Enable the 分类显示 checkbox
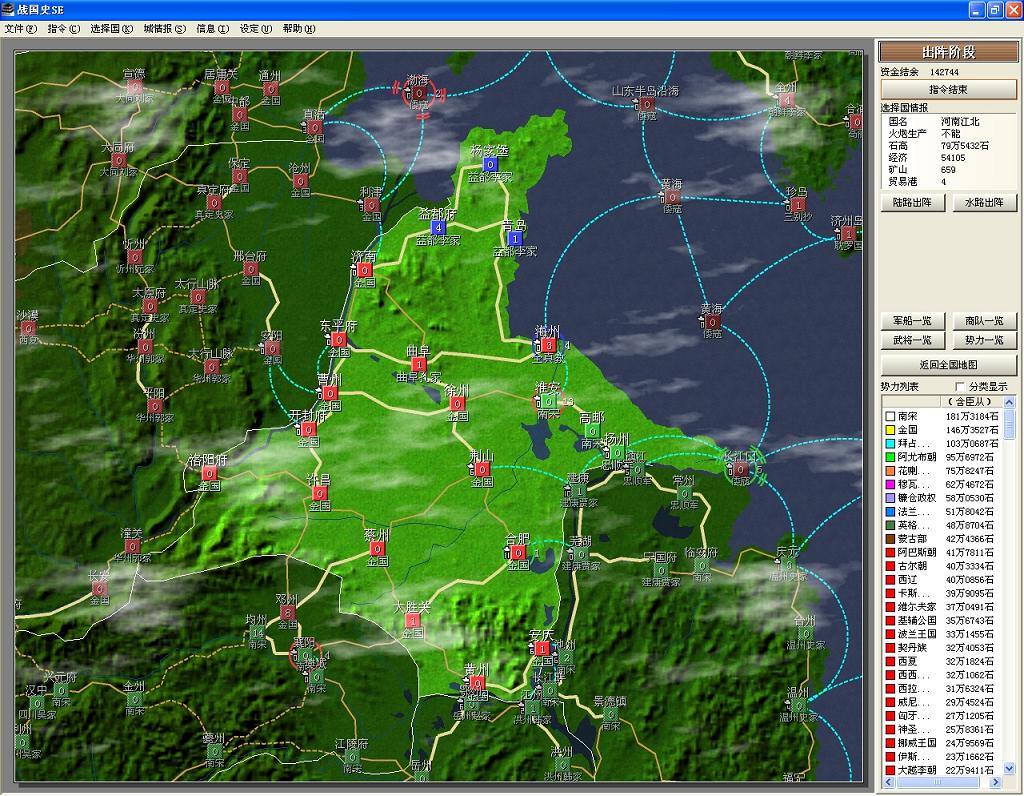 coord(961,387)
